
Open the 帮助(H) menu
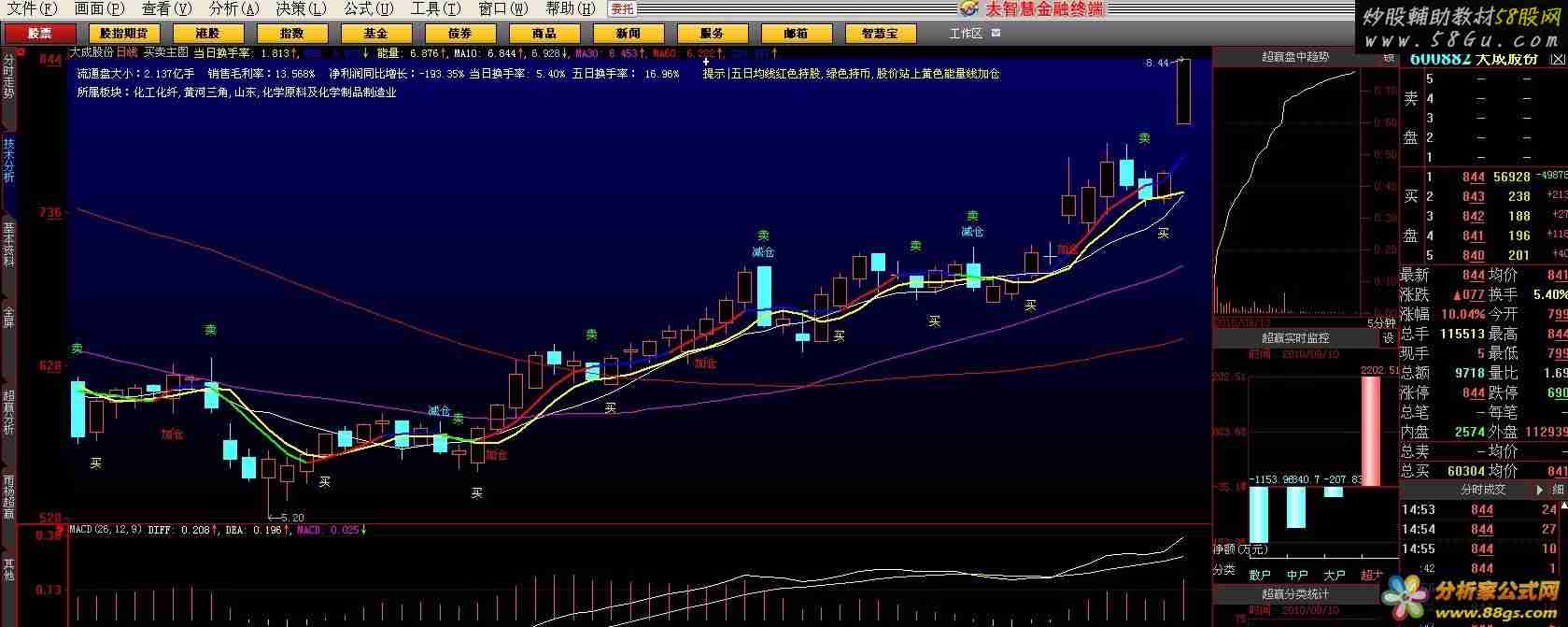(571, 8)
